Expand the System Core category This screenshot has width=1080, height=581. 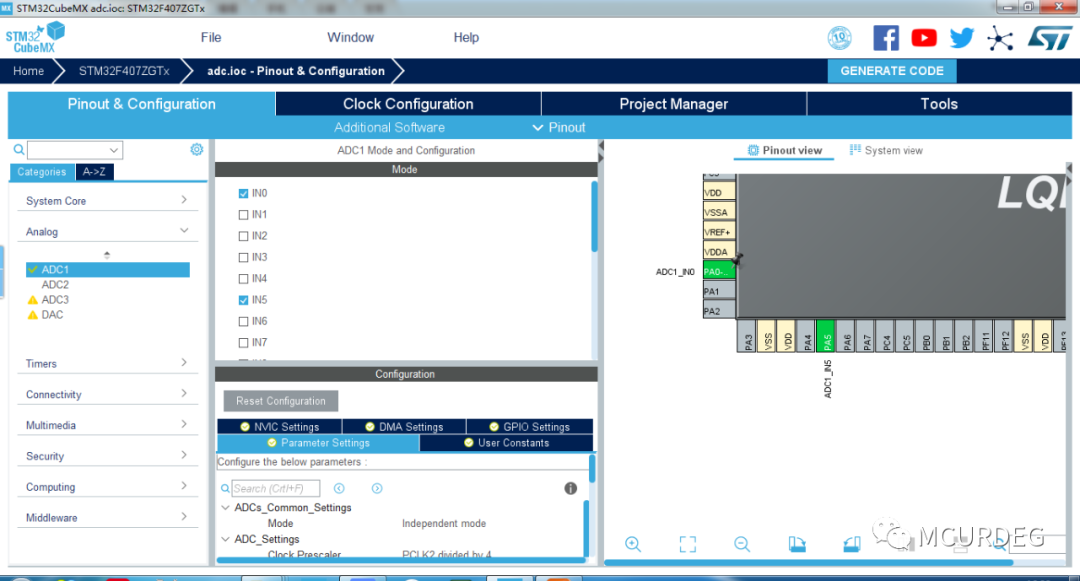pyautogui.click(x=107, y=200)
